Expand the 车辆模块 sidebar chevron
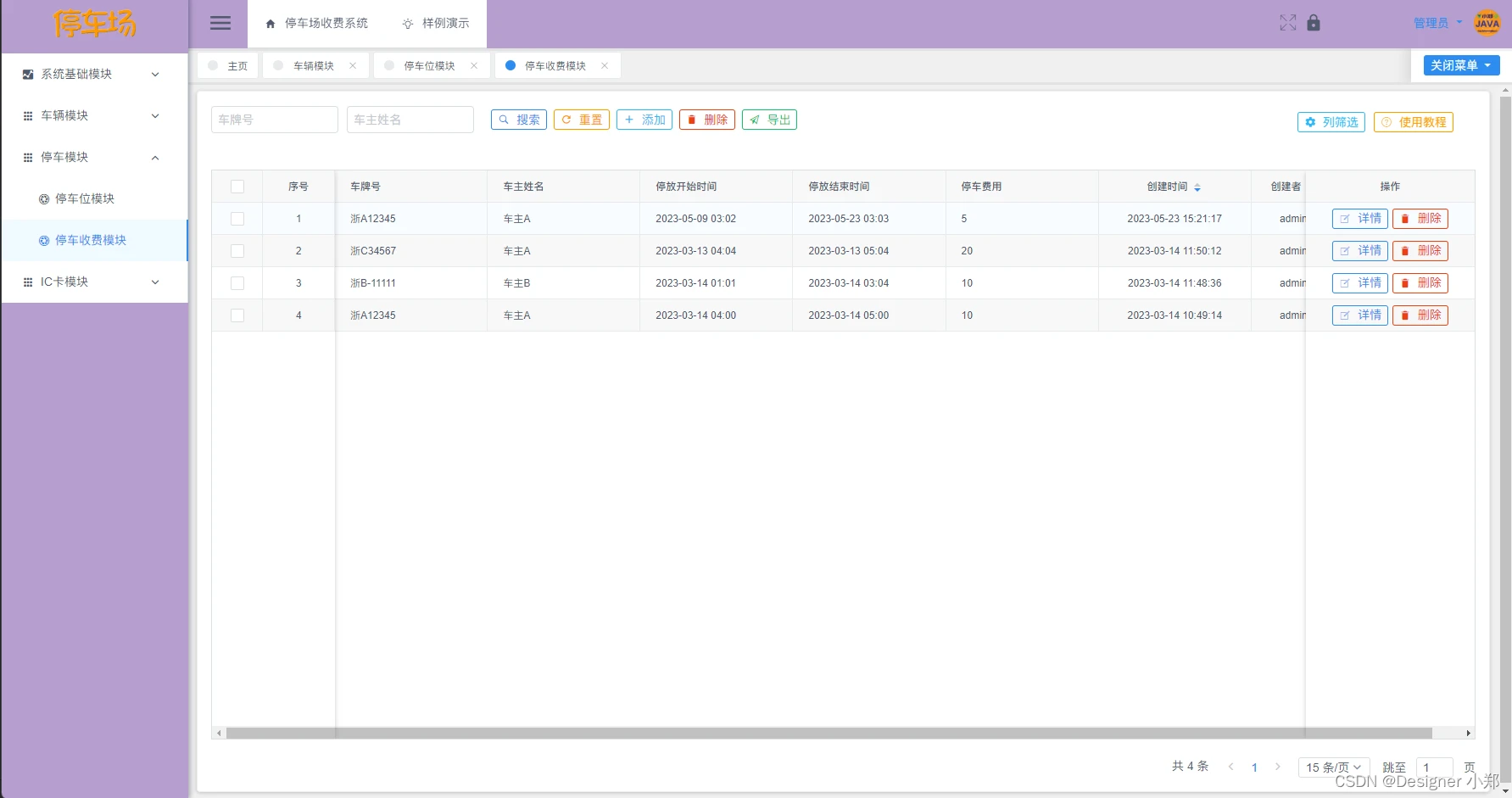 pos(155,116)
